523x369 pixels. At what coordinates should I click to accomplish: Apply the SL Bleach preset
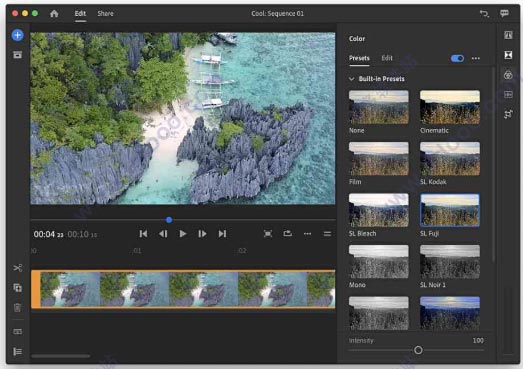point(379,210)
